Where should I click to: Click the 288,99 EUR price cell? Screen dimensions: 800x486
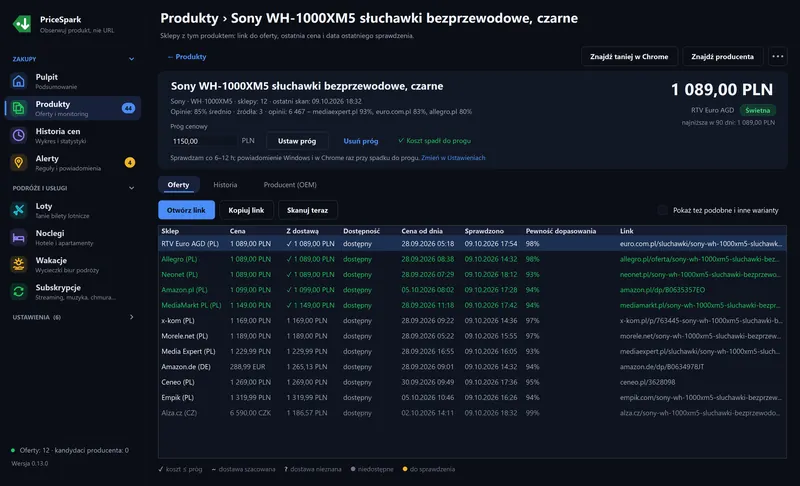coord(247,367)
